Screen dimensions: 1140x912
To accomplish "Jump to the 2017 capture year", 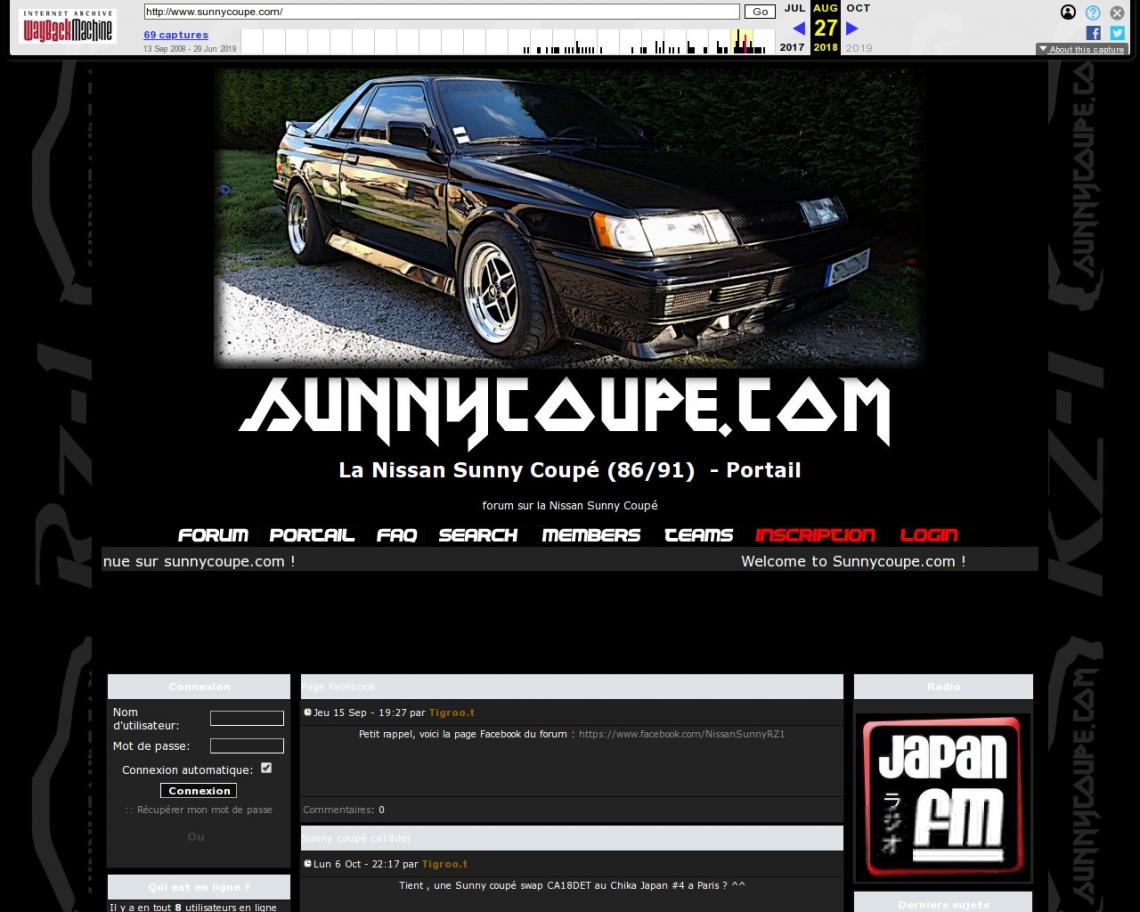I will tap(792, 47).
